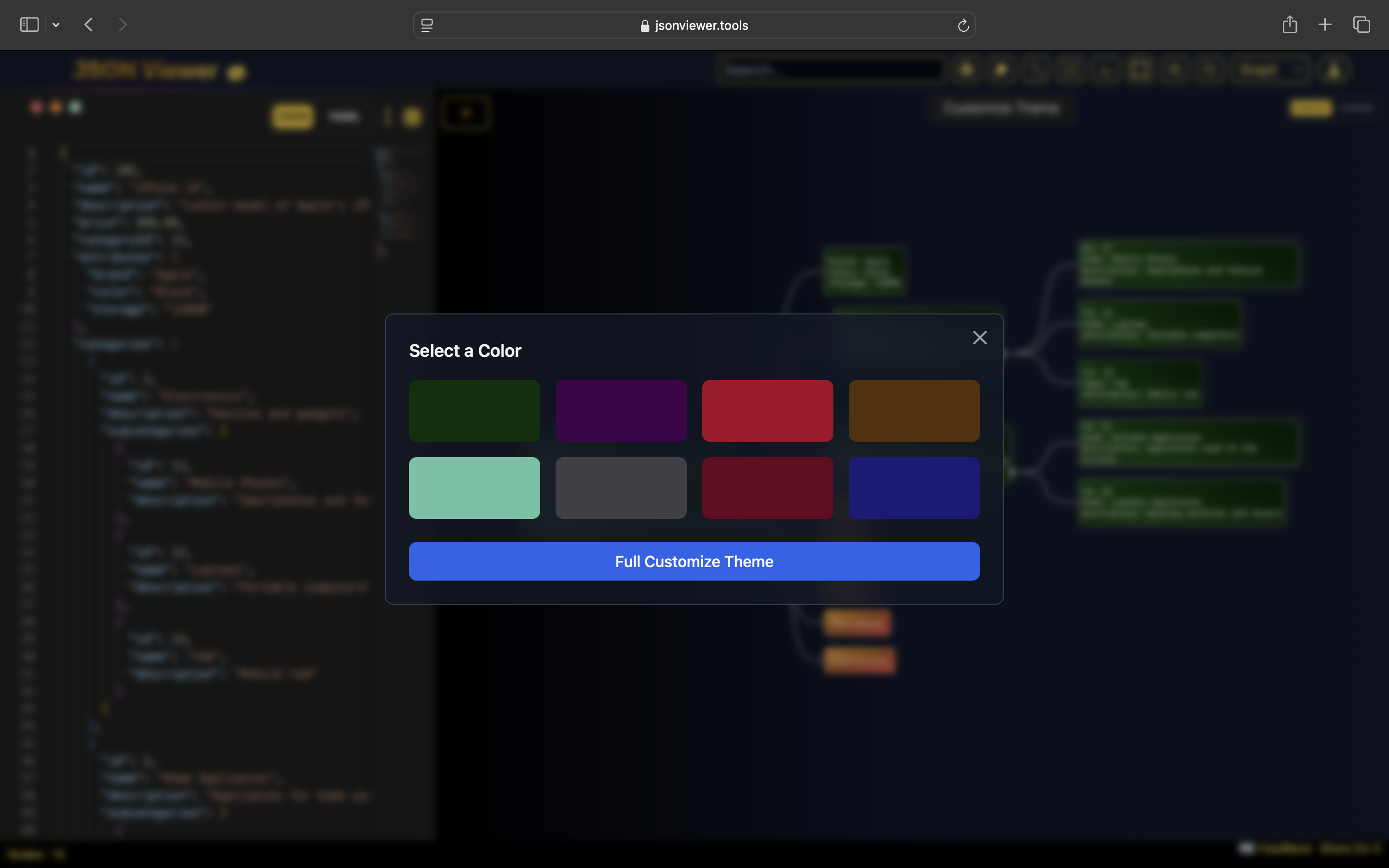The height and width of the screenshot is (868, 1389).
Task: Choose the bright red color swatch
Action: (x=767, y=410)
